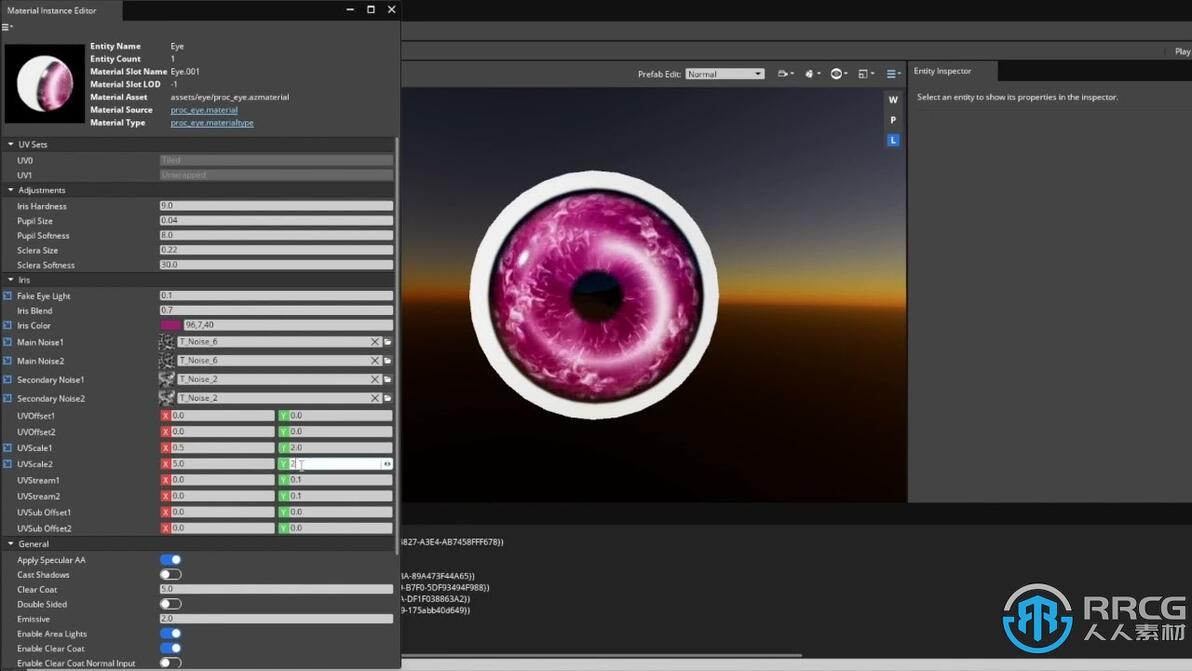Collapse the Iris section
Image resolution: width=1192 pixels, height=671 pixels.
(x=11, y=280)
